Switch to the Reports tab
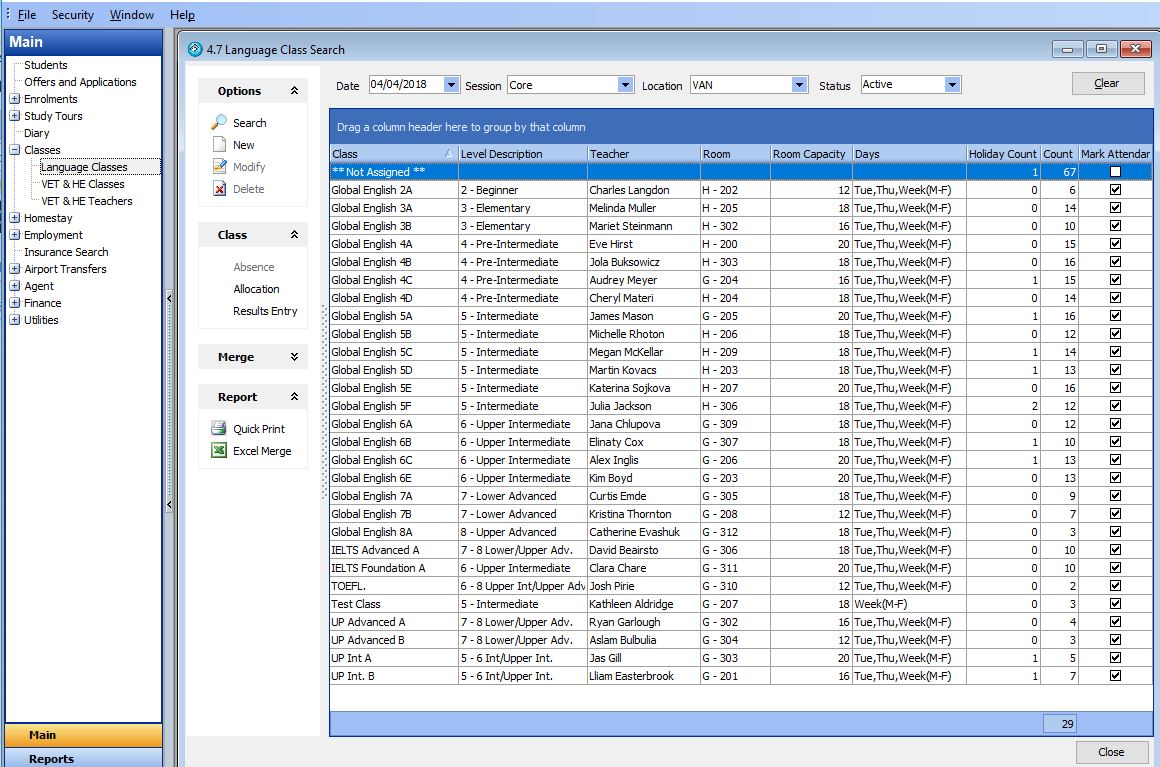Screen dimensions: 1160x767 point(52,759)
